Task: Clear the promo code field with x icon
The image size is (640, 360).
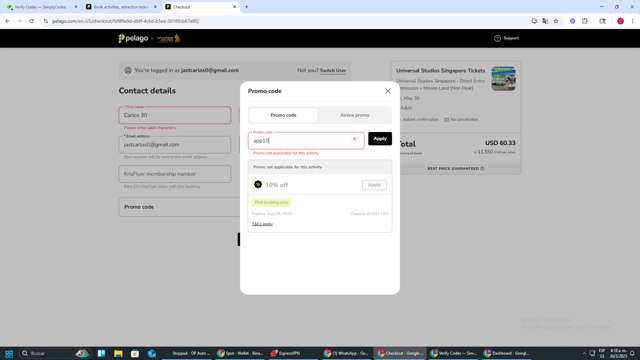Action: click(354, 139)
